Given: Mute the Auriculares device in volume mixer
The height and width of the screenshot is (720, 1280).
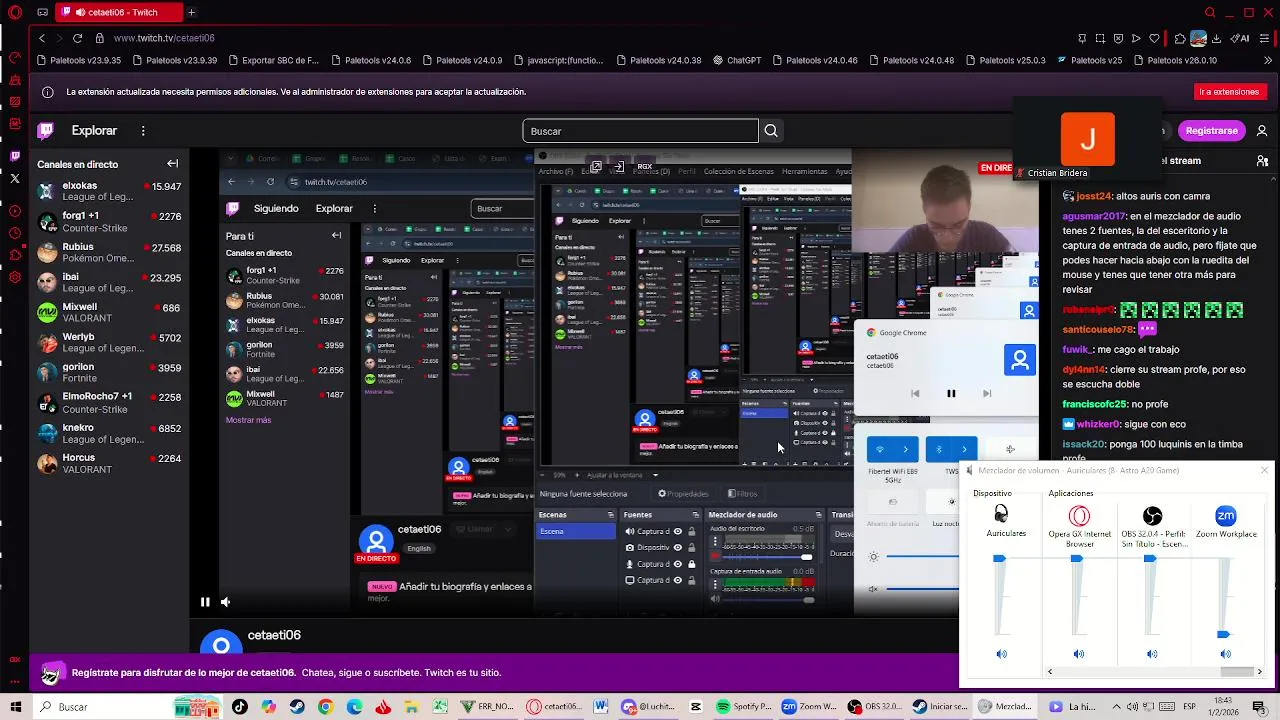Looking at the screenshot, I should click(1001, 654).
